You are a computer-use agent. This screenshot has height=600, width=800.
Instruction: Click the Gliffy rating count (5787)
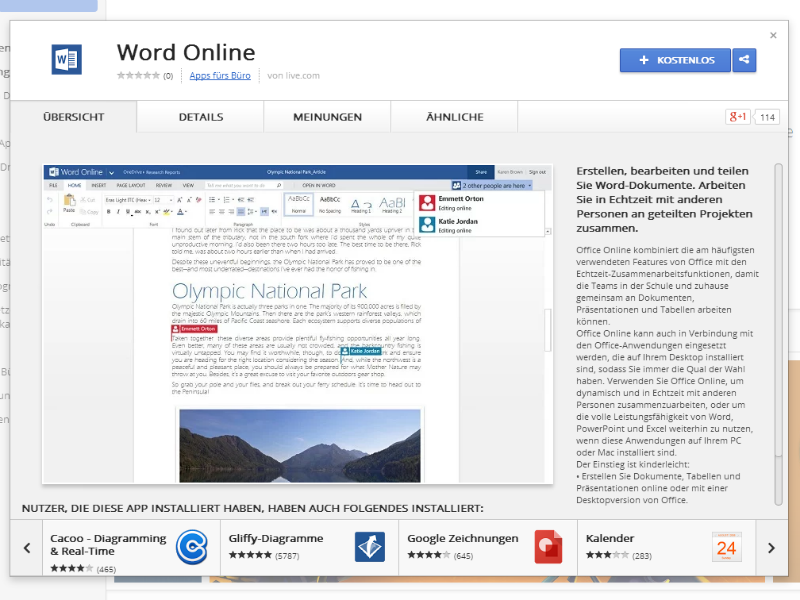[x=287, y=556]
